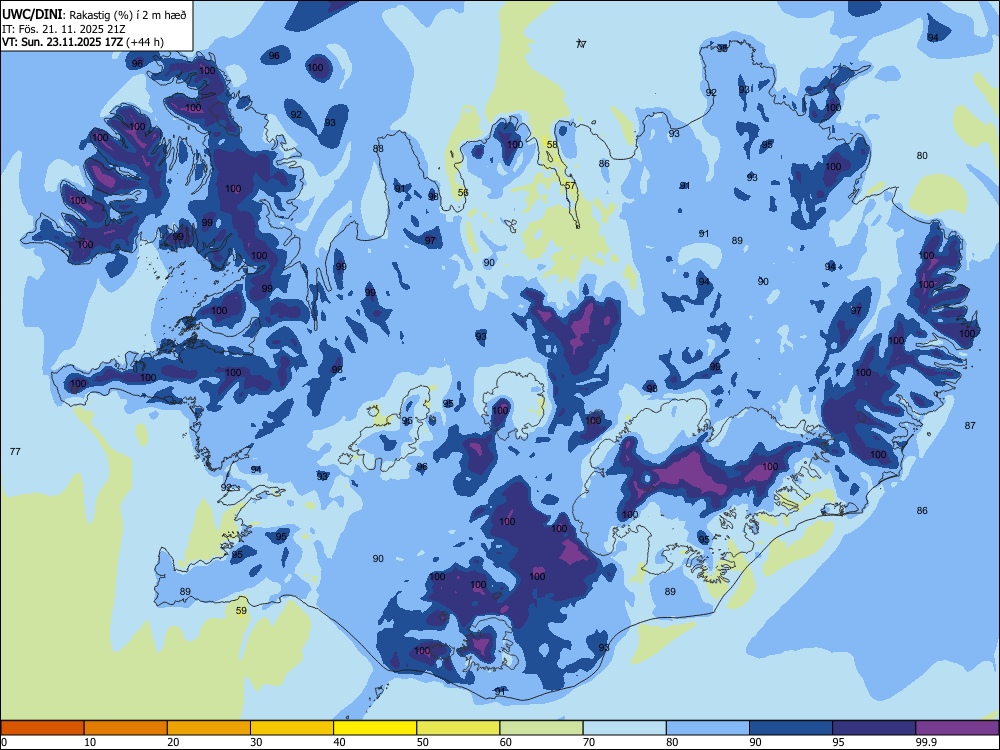Pick the 50–60 pale yellow legend swatch
Screen dimensions: 1000x750
click(x=458, y=728)
